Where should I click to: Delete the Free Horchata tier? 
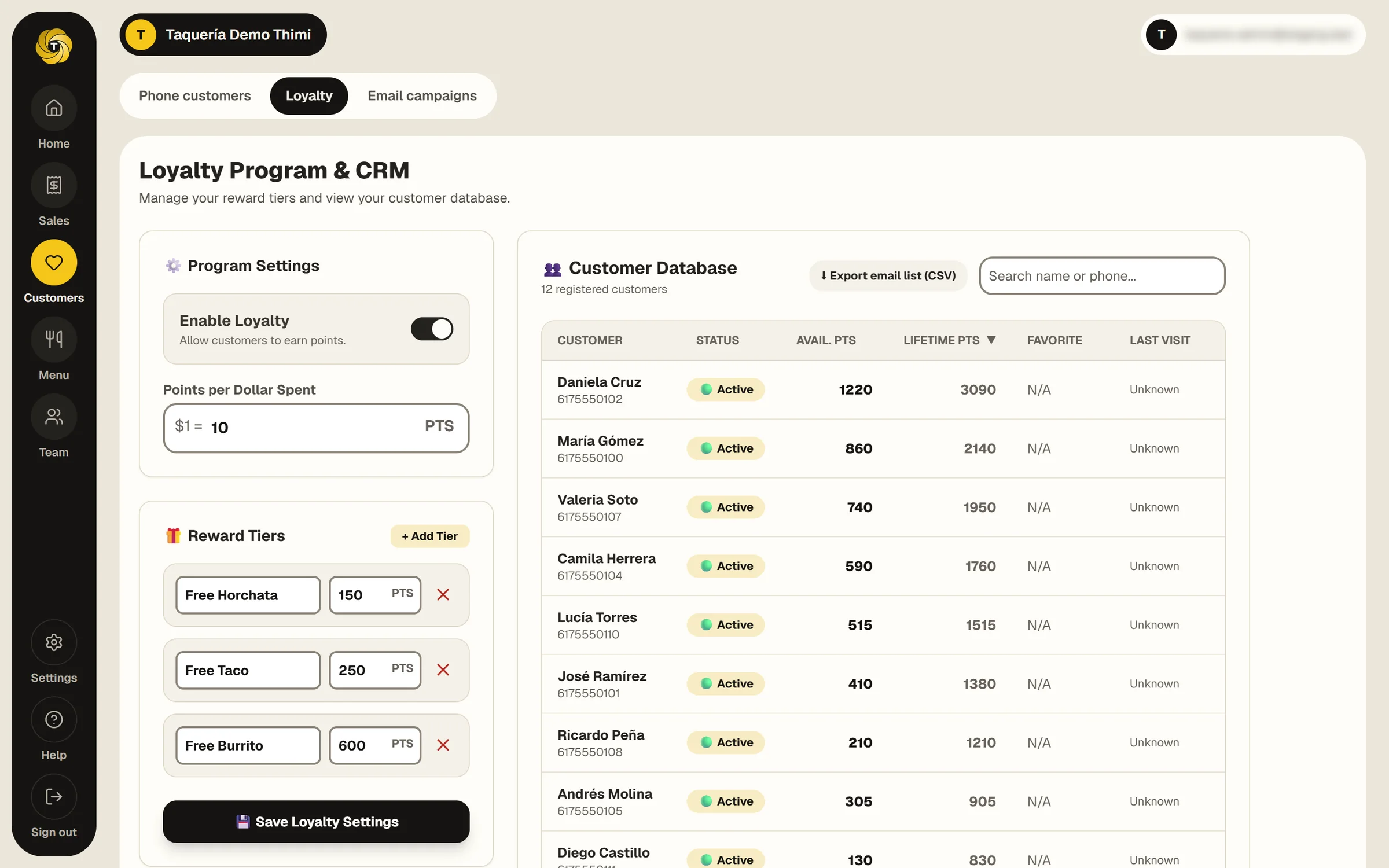443,595
